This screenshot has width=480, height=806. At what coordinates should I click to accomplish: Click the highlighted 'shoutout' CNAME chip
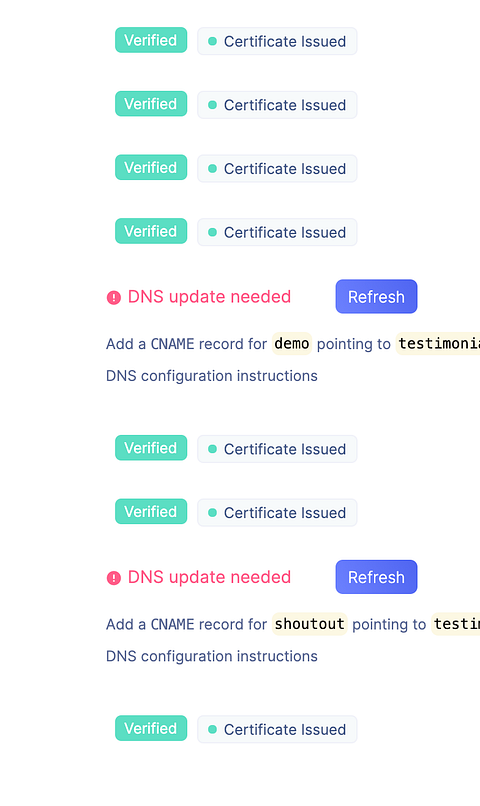(309, 624)
